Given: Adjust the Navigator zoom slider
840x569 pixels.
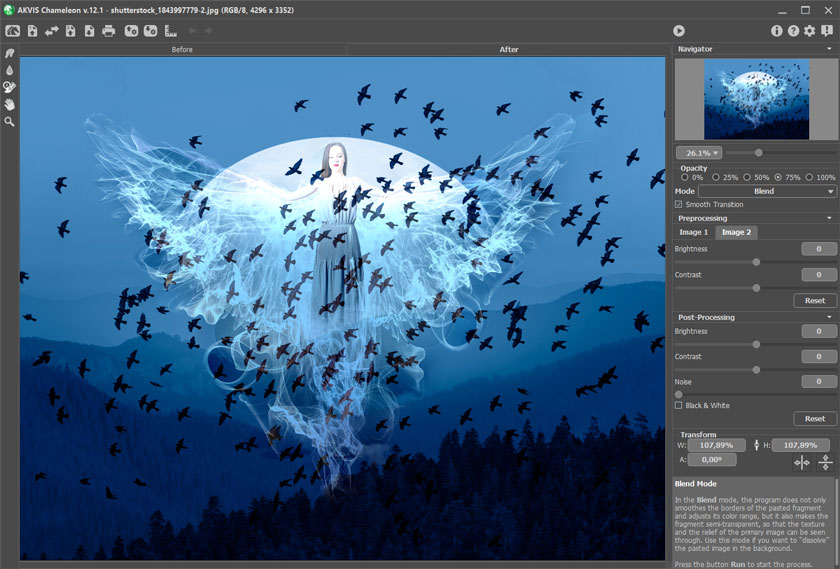Looking at the screenshot, I should click(759, 153).
